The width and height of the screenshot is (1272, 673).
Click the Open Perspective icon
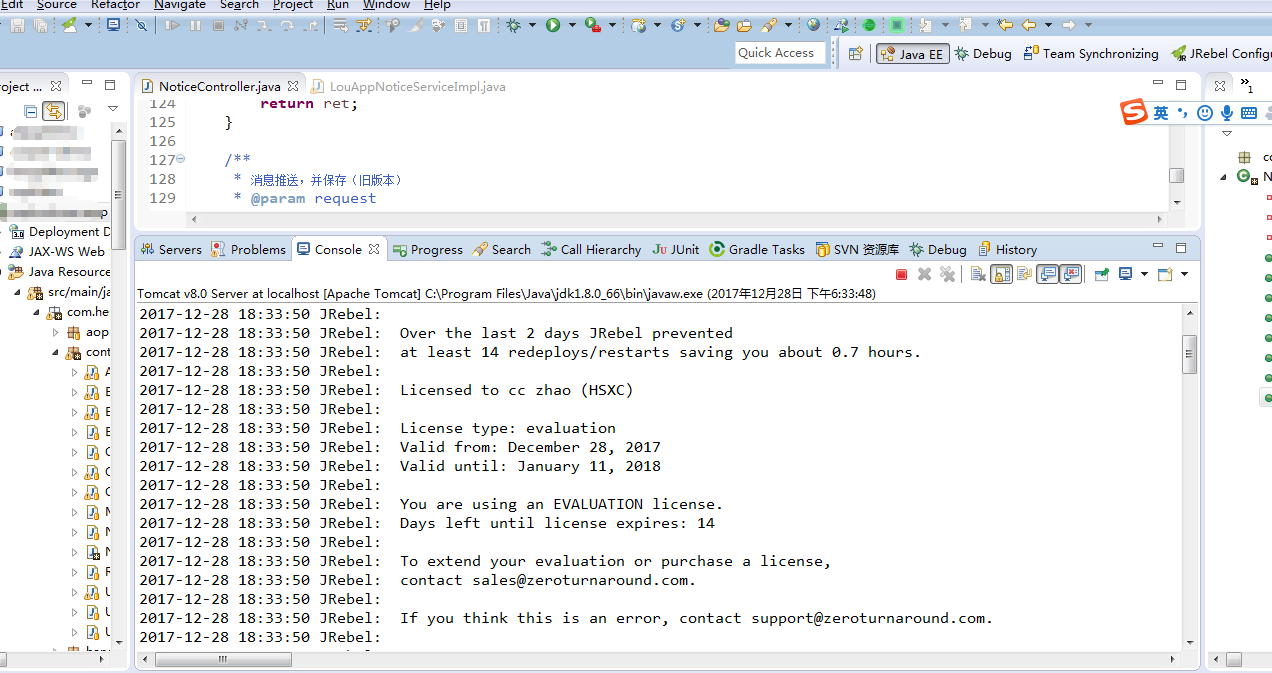(x=855, y=54)
